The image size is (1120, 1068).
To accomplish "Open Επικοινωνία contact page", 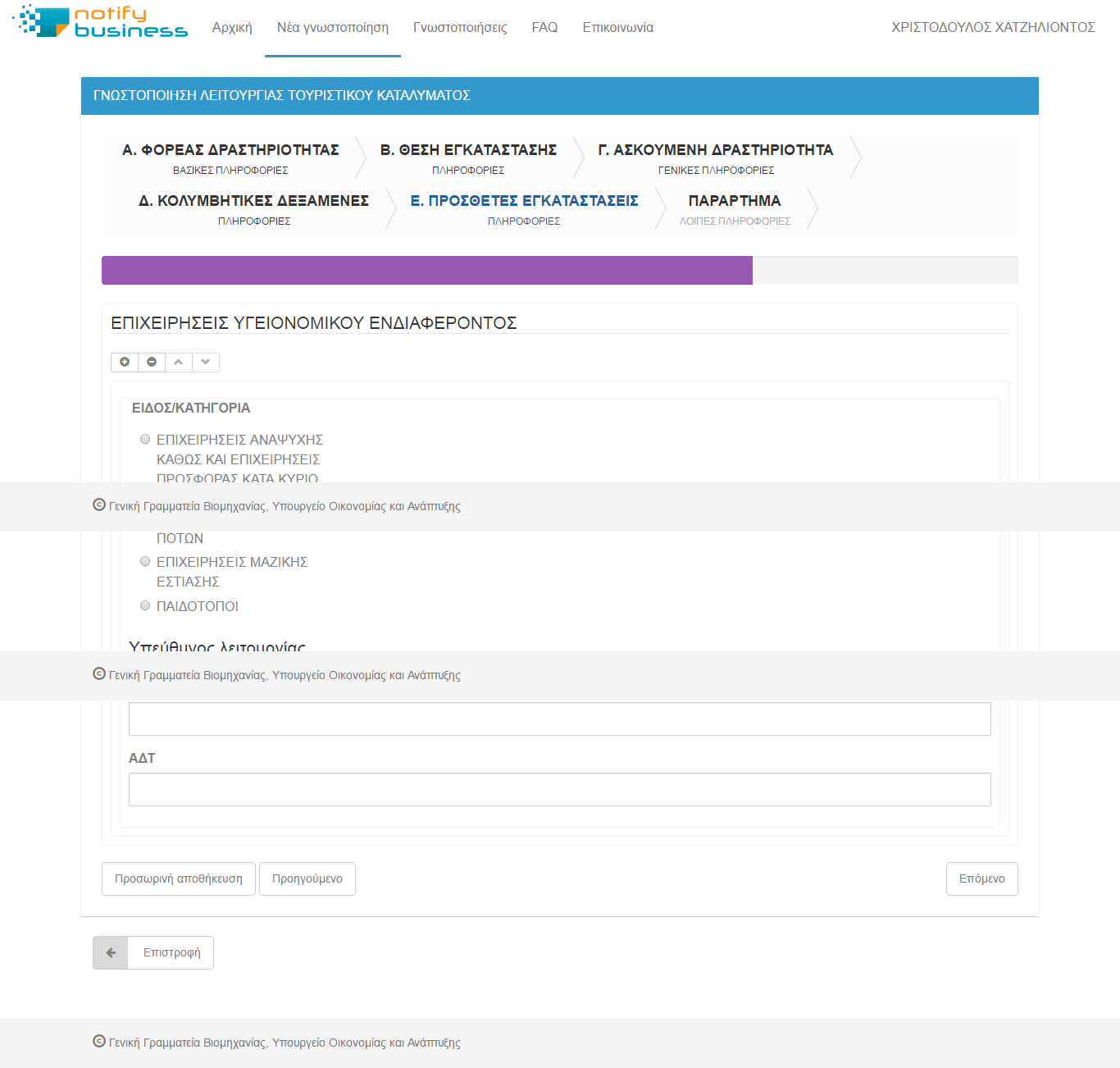I will coord(618,27).
